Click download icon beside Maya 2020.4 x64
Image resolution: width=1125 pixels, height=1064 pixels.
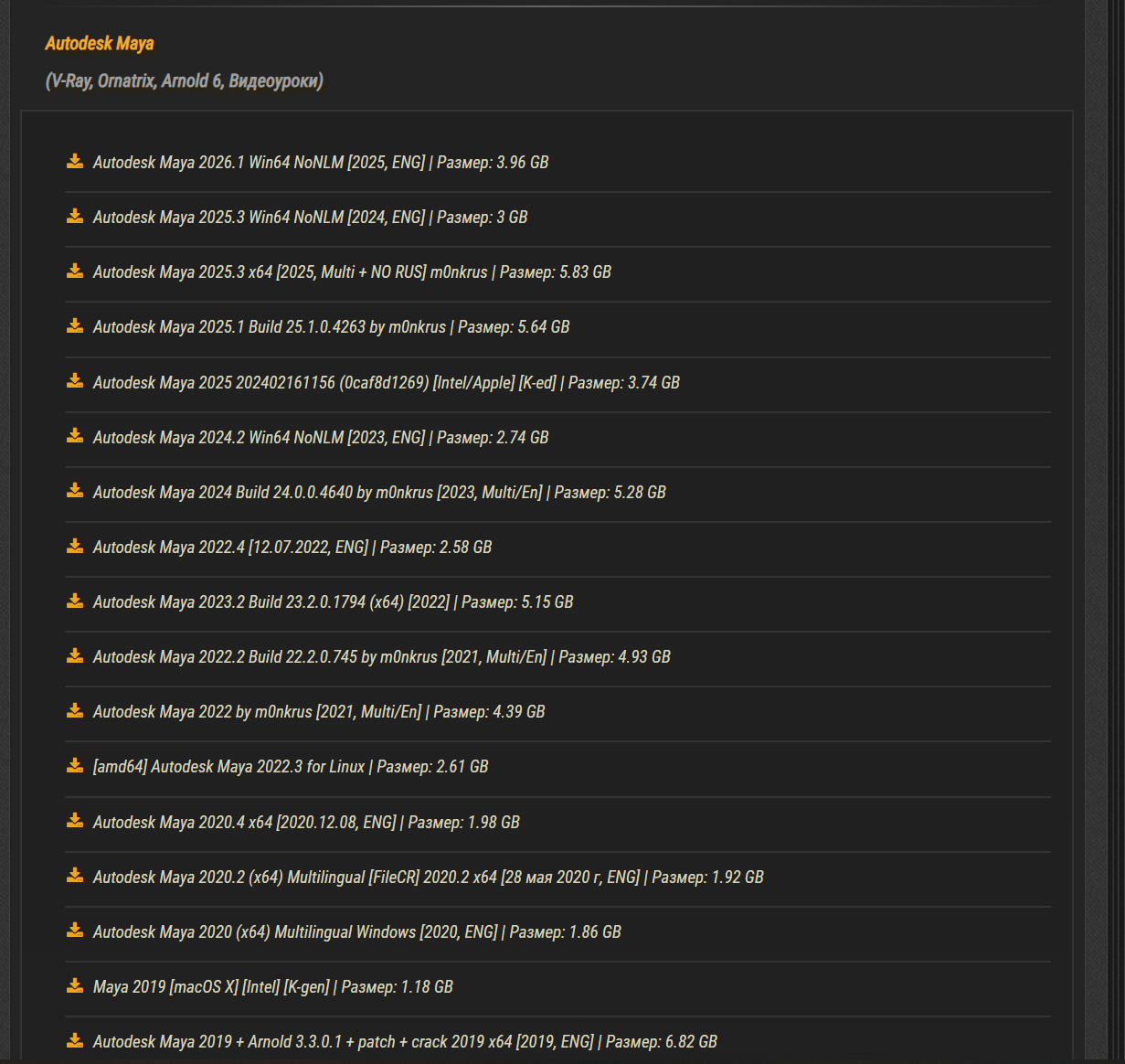pyautogui.click(x=75, y=821)
